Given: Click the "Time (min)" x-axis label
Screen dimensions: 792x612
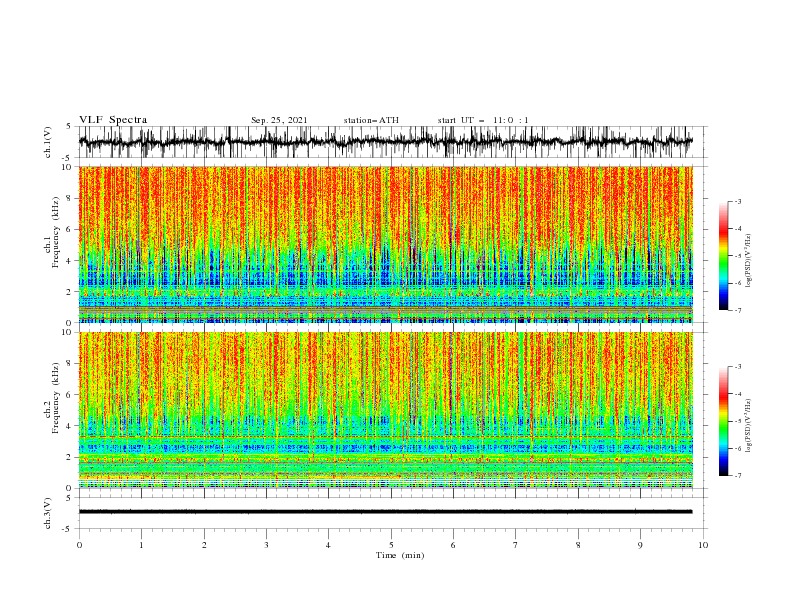Looking at the screenshot, I should point(400,555).
